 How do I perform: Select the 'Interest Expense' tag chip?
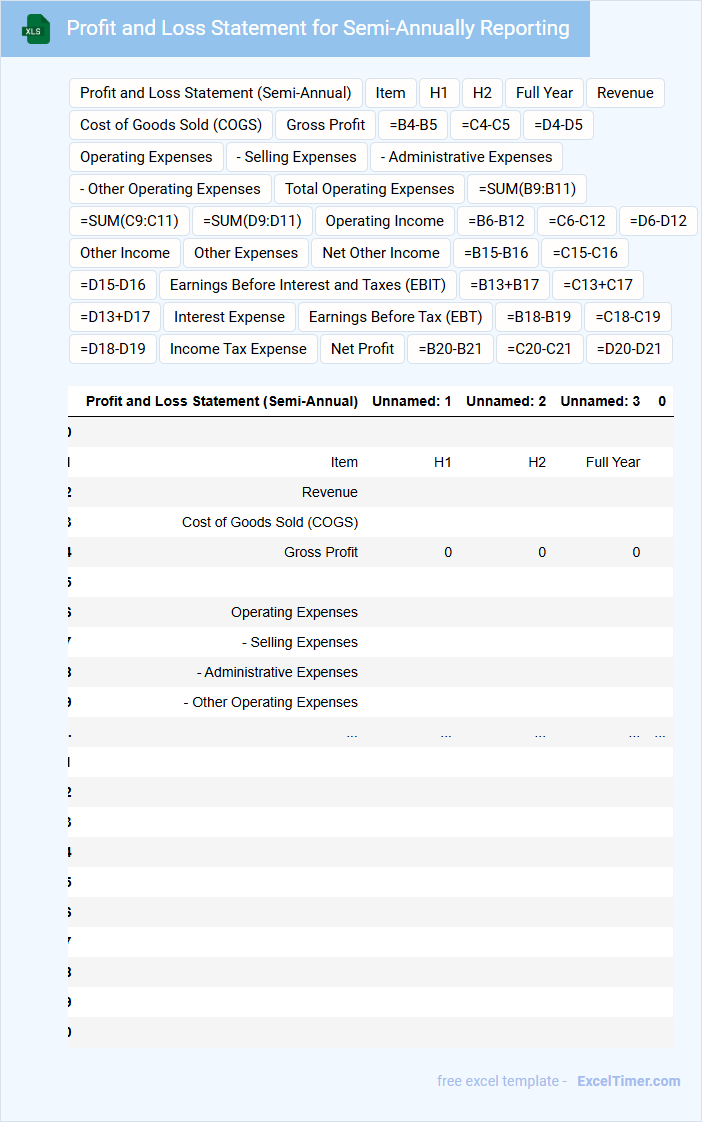229,317
